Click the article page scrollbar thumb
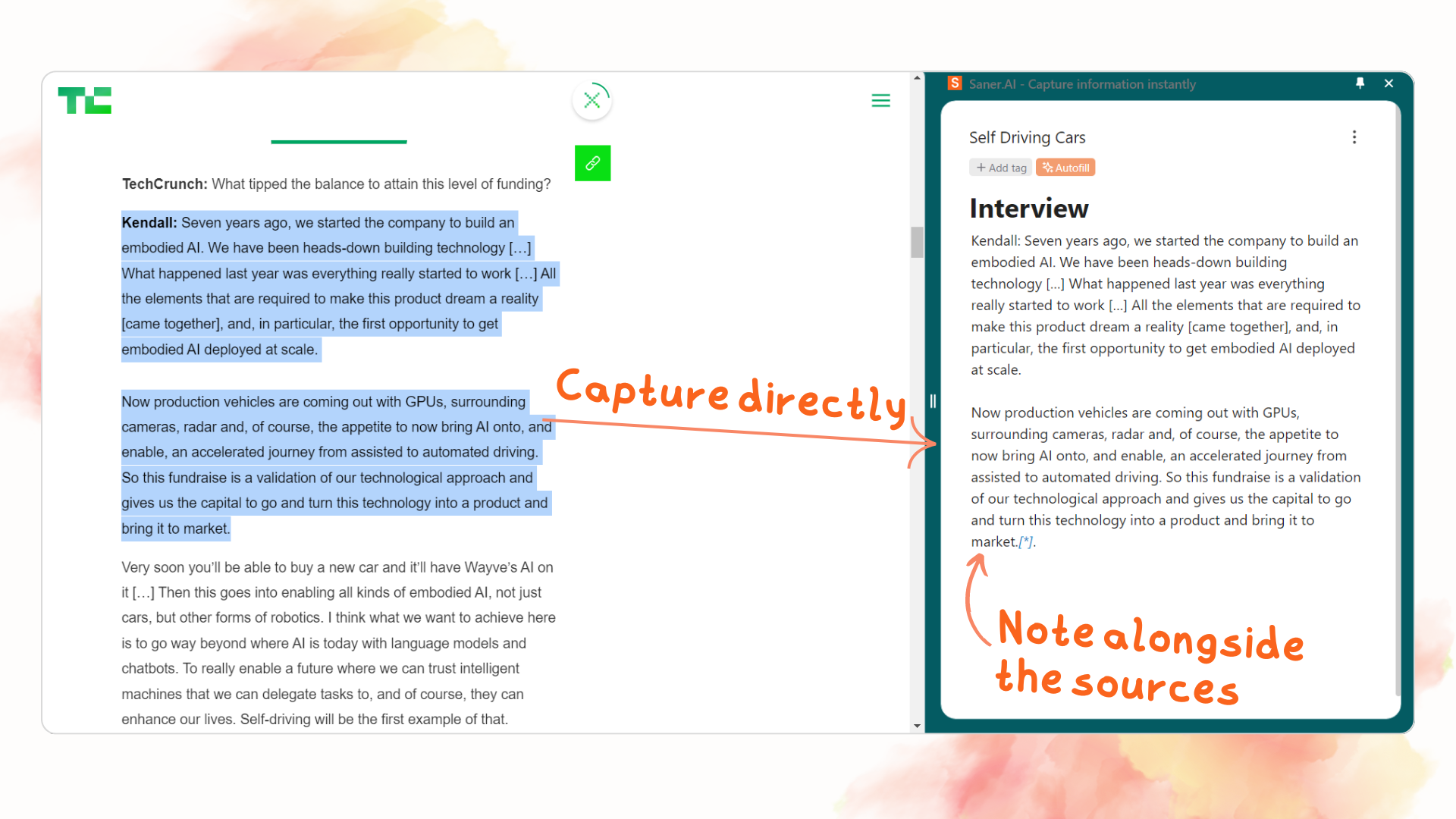This screenshot has width=1456, height=819. 917,243
